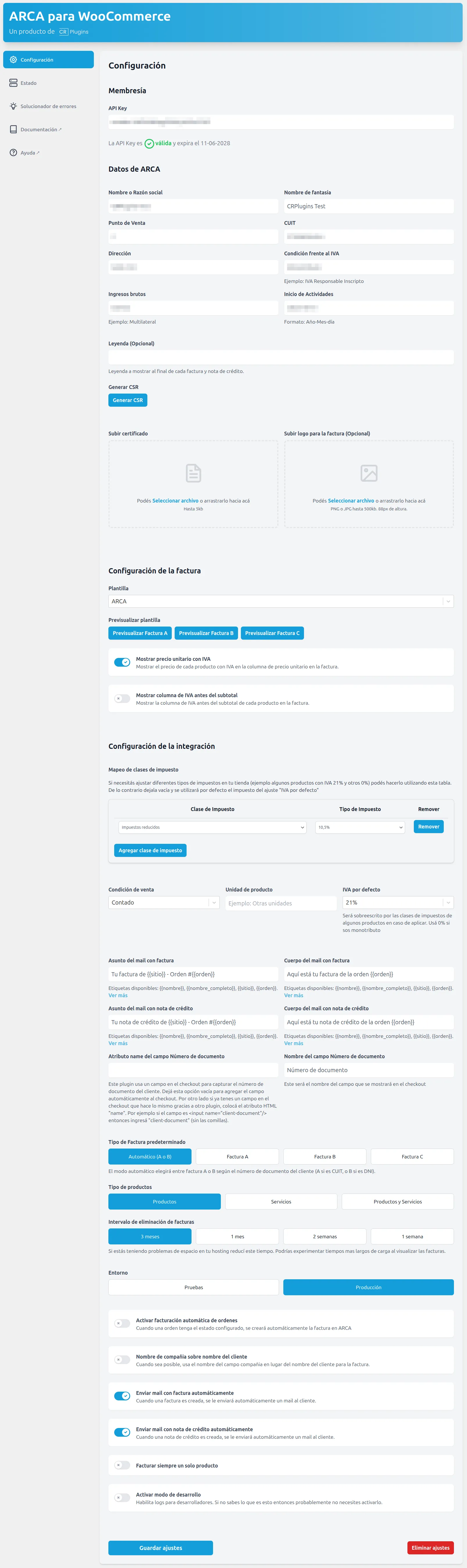Viewport: 467px width, 1568px height.
Task: Click the CR Plugins badge in header
Action: pyautogui.click(x=63, y=32)
